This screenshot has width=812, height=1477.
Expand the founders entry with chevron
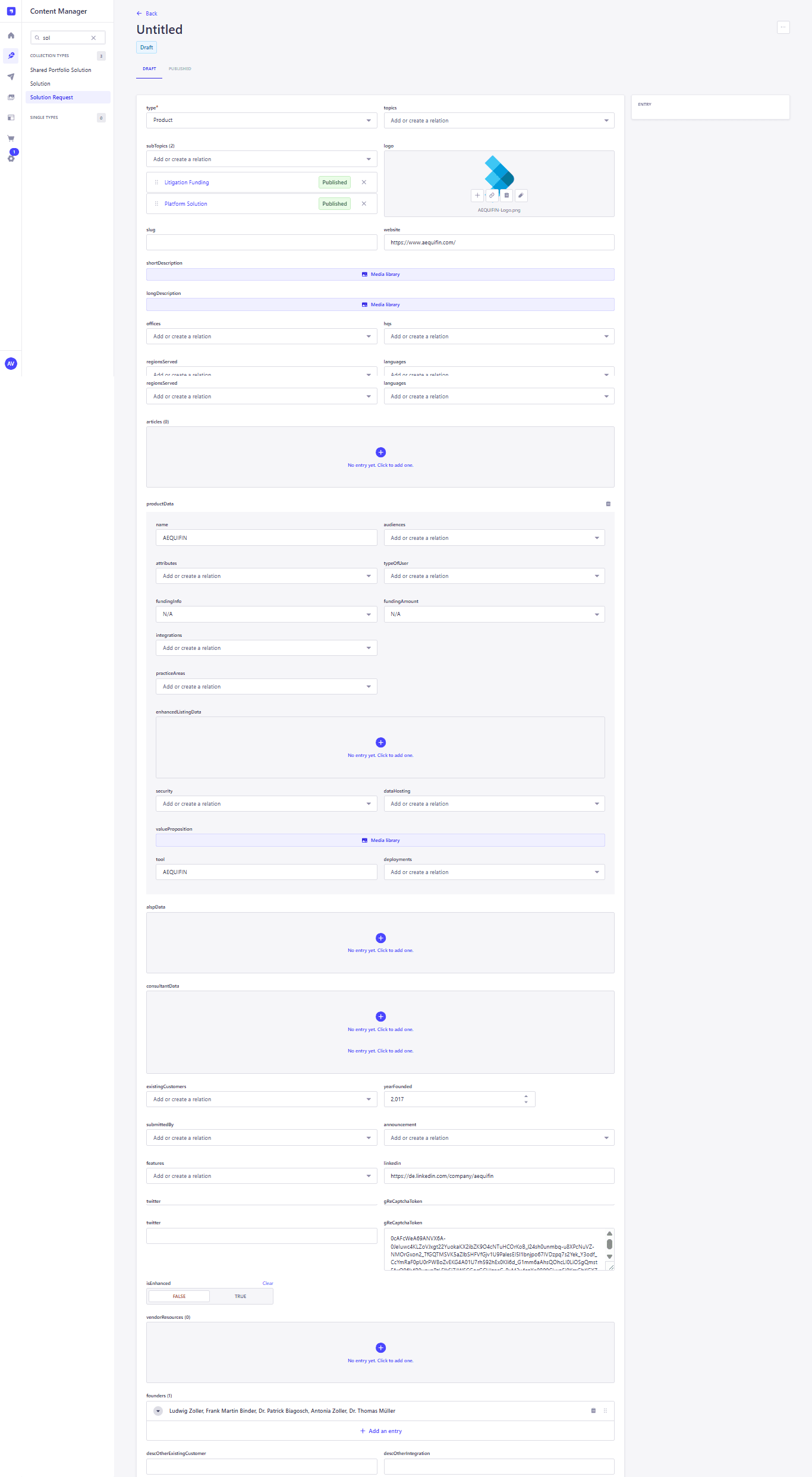tap(158, 1411)
